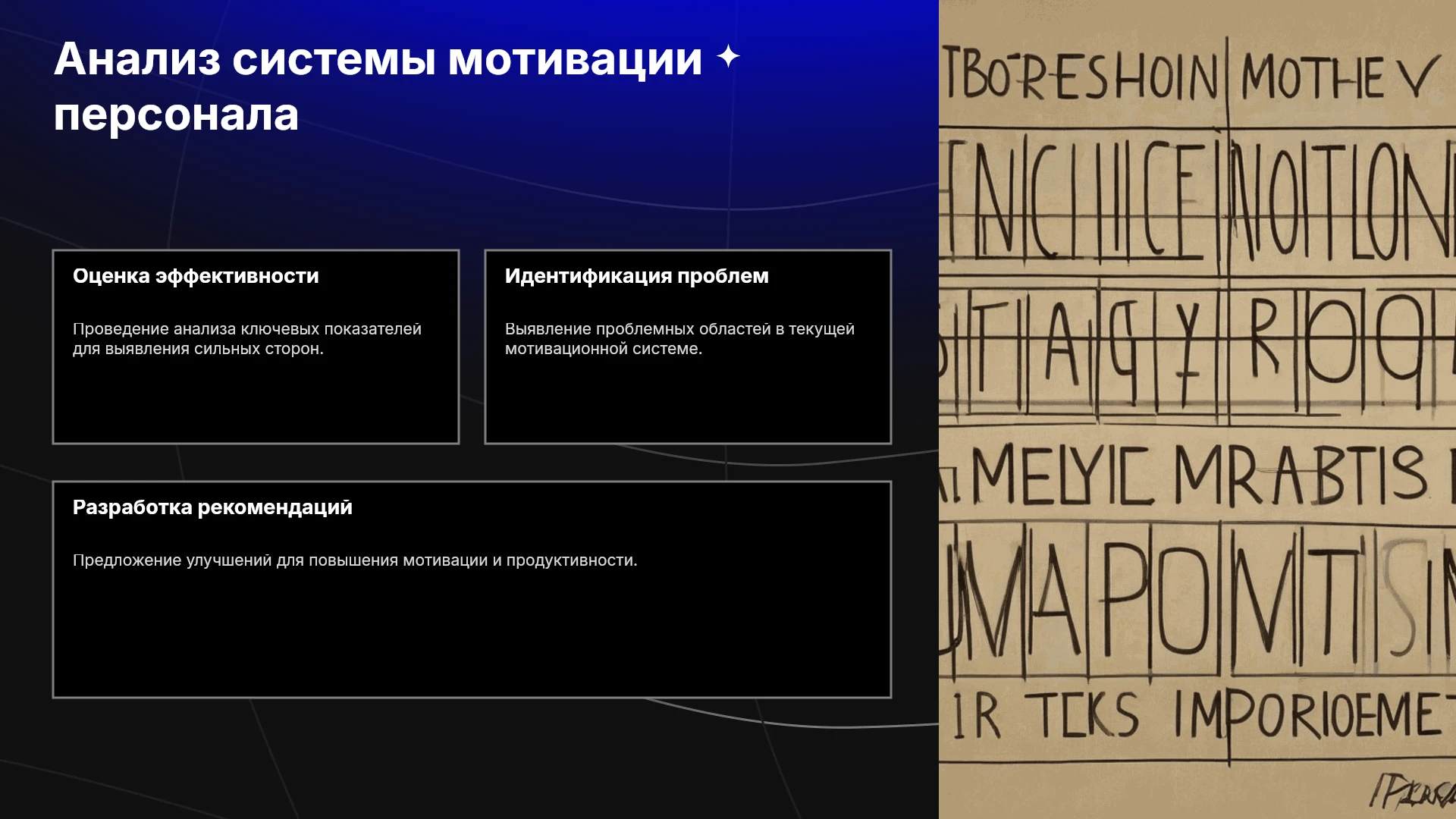This screenshot has height=819, width=1456.
Task: Click the word 'персонала' in the title
Action: [176, 116]
